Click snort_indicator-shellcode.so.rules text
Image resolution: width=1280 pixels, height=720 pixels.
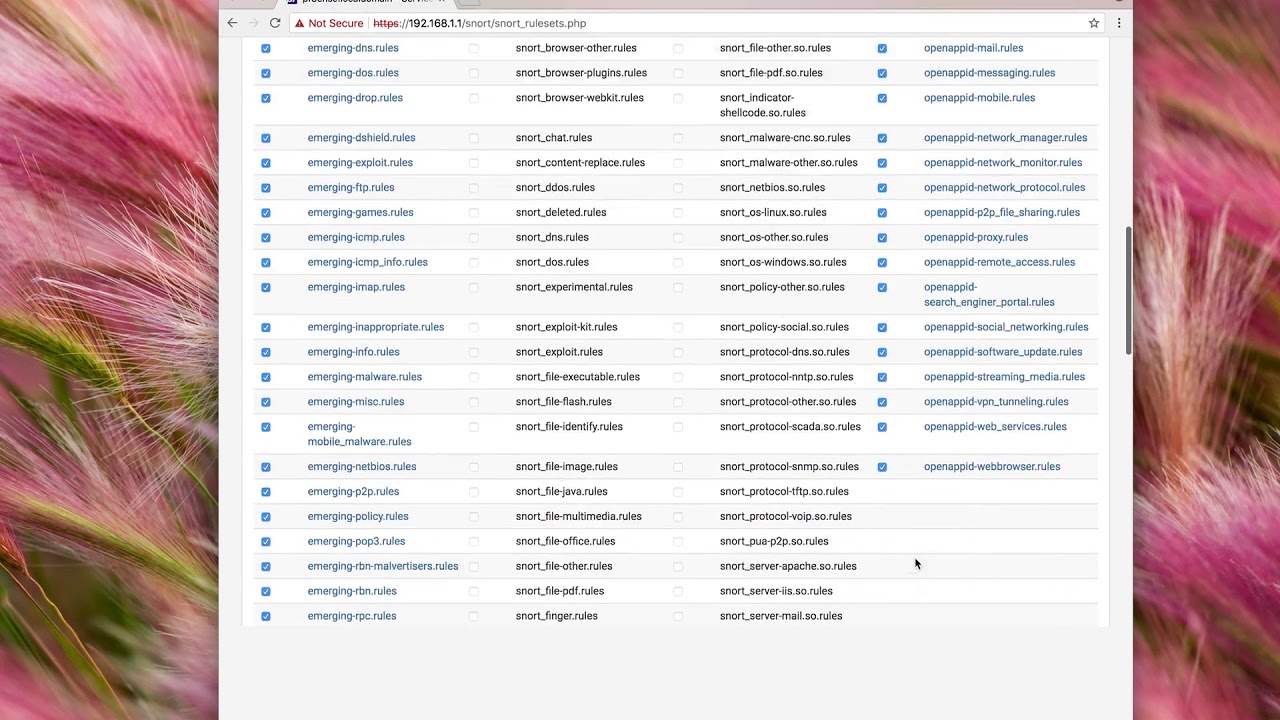click(x=763, y=105)
